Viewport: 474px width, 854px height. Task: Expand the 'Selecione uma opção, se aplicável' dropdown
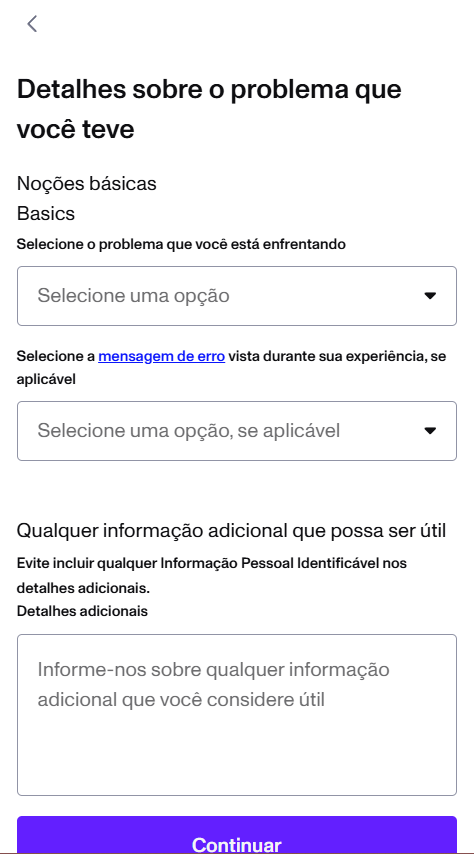click(236, 431)
